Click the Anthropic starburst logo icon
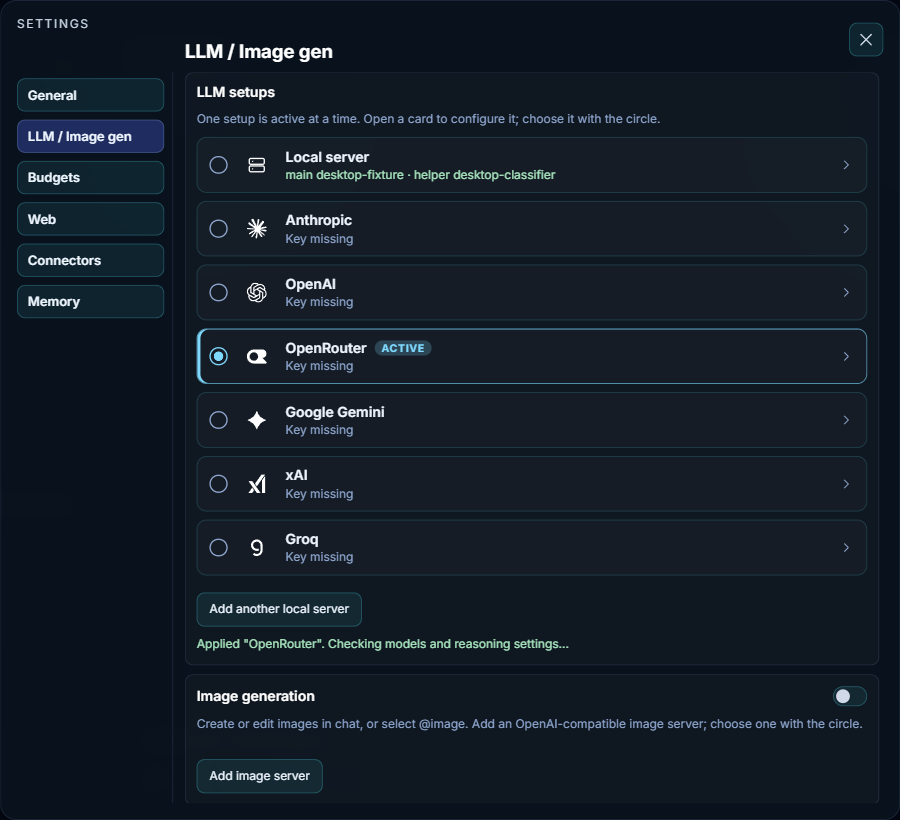Viewport: 900px width, 820px height. 257,229
